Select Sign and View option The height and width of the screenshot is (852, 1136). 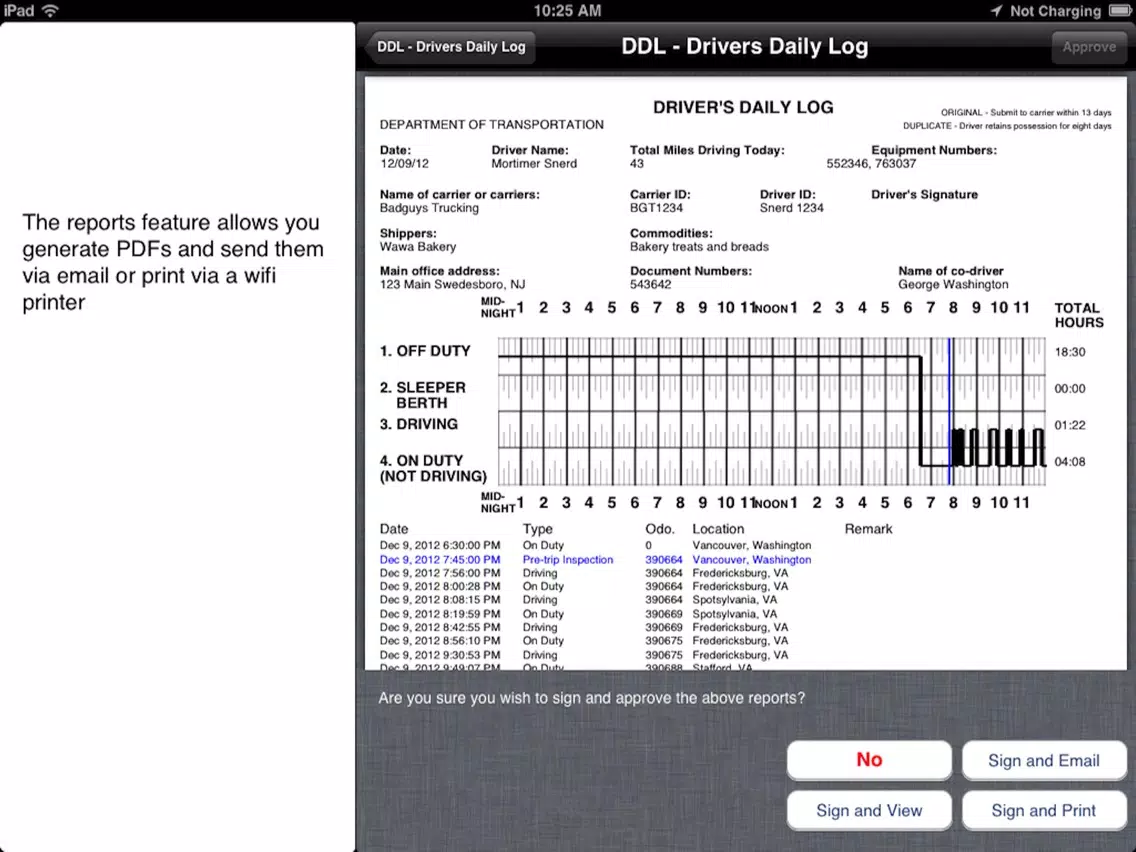coord(869,810)
